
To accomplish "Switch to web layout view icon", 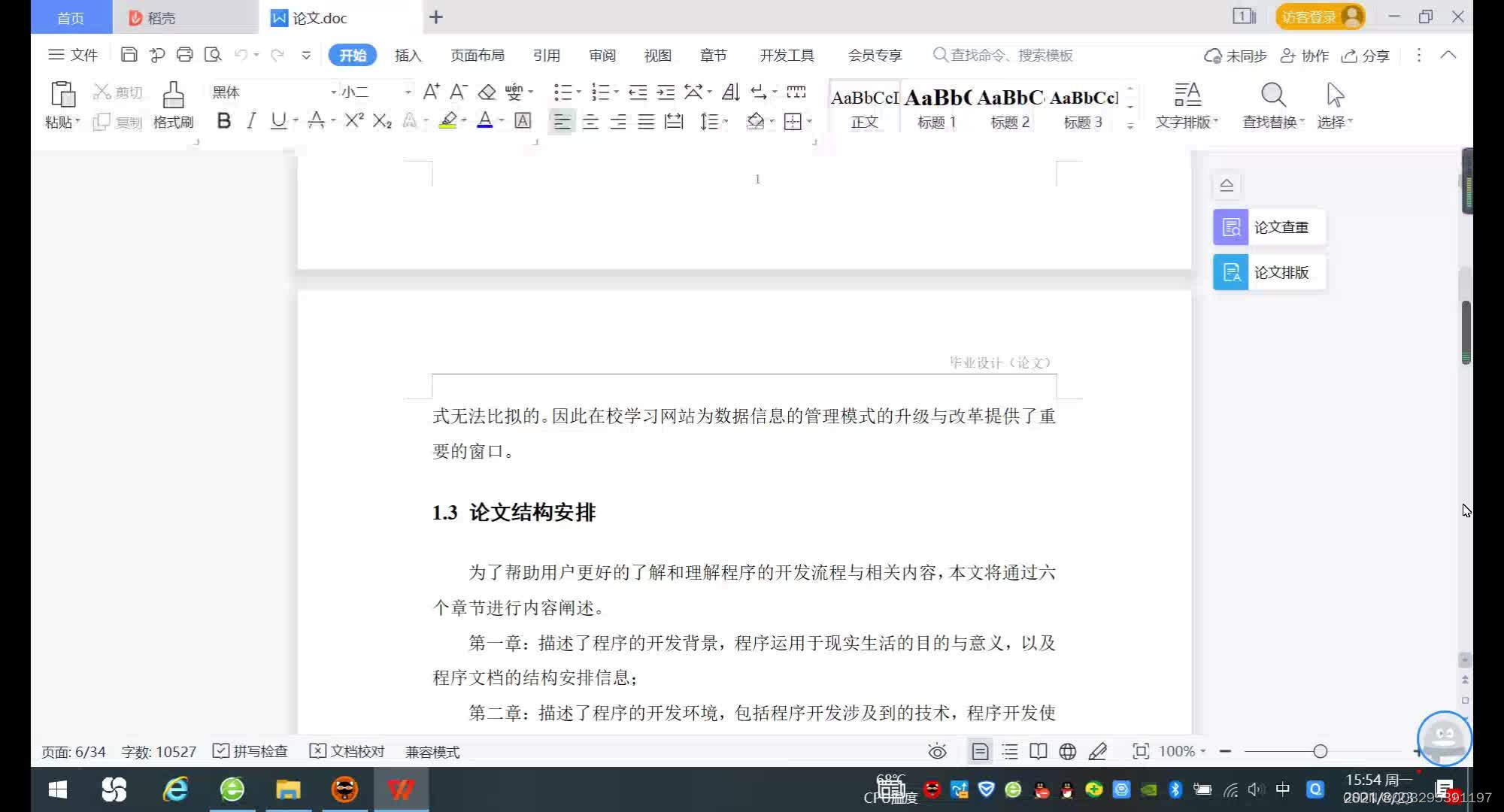I will [x=1067, y=751].
